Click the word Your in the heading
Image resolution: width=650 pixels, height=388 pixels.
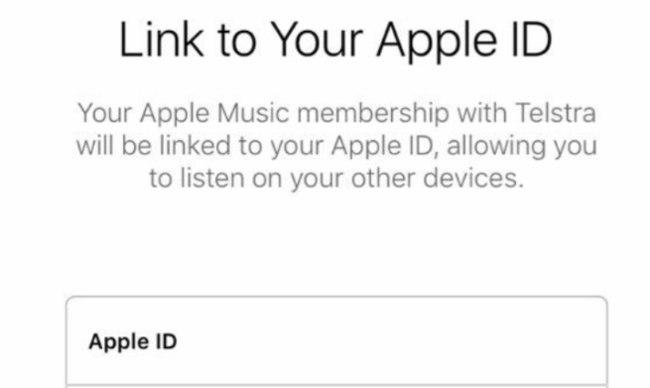pyautogui.click(x=317, y=39)
